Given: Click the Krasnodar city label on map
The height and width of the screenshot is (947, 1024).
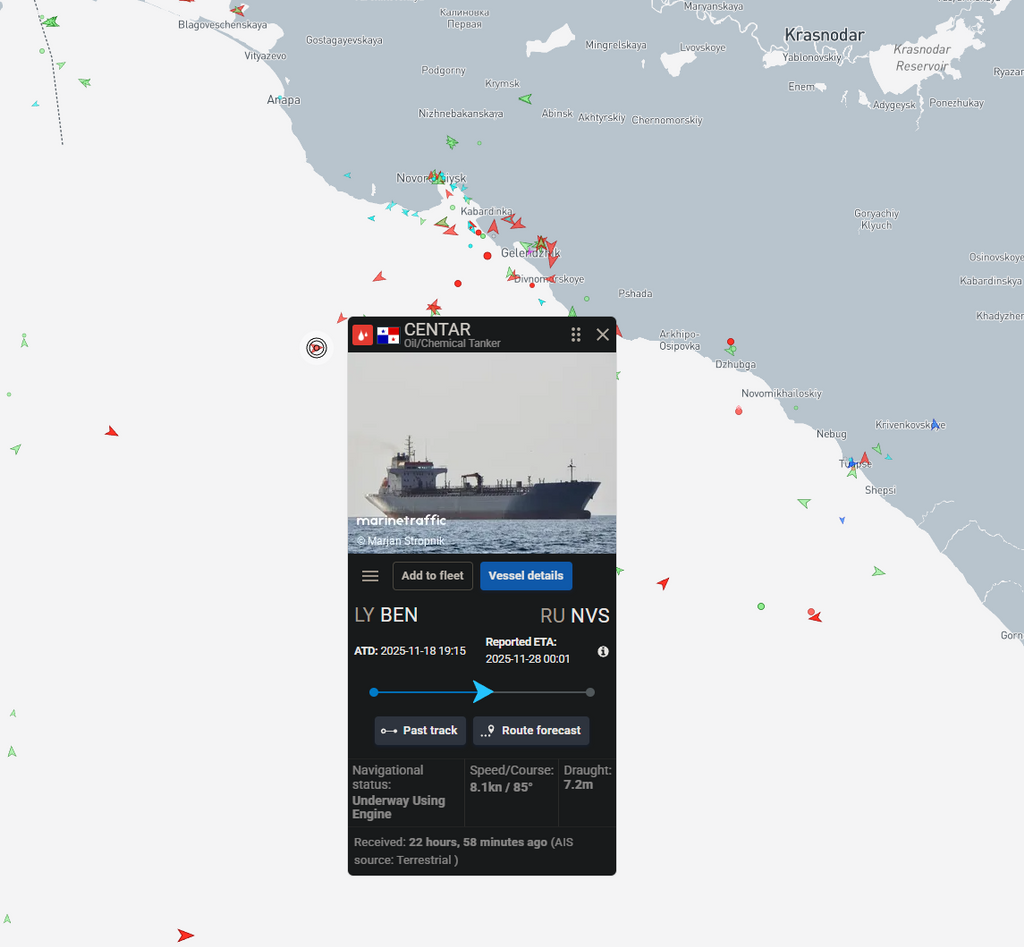Looking at the screenshot, I should [824, 35].
